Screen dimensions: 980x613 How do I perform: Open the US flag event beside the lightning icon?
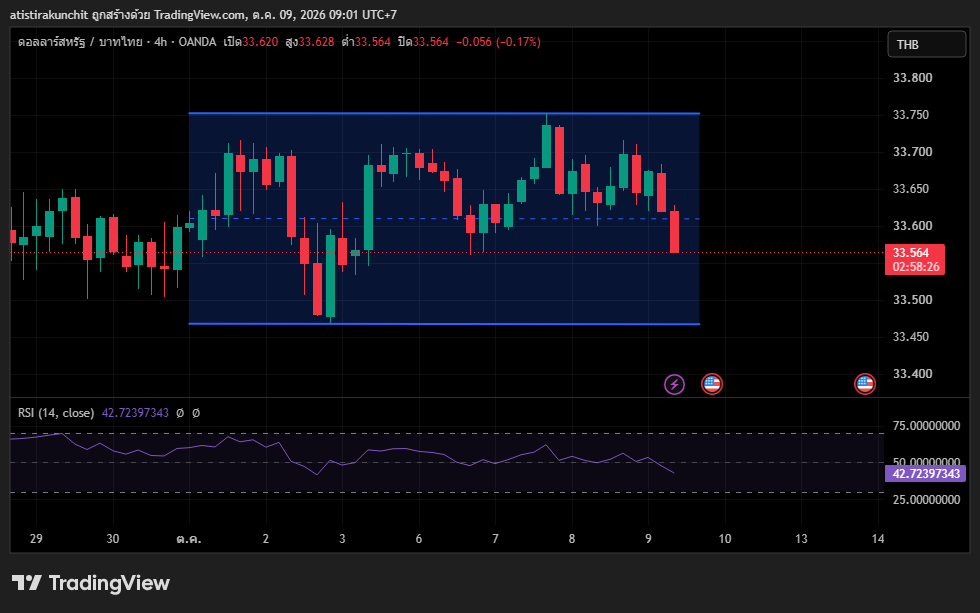coord(712,384)
